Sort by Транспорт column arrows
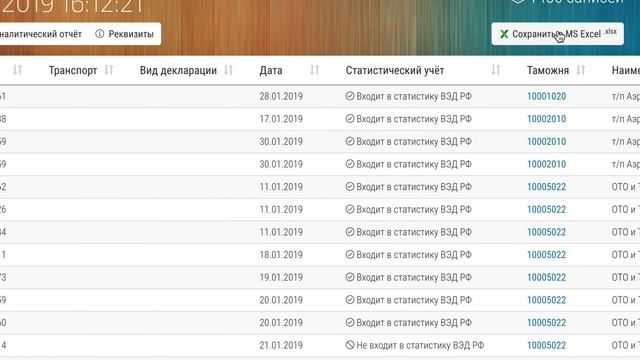 pyautogui.click(x=109, y=70)
